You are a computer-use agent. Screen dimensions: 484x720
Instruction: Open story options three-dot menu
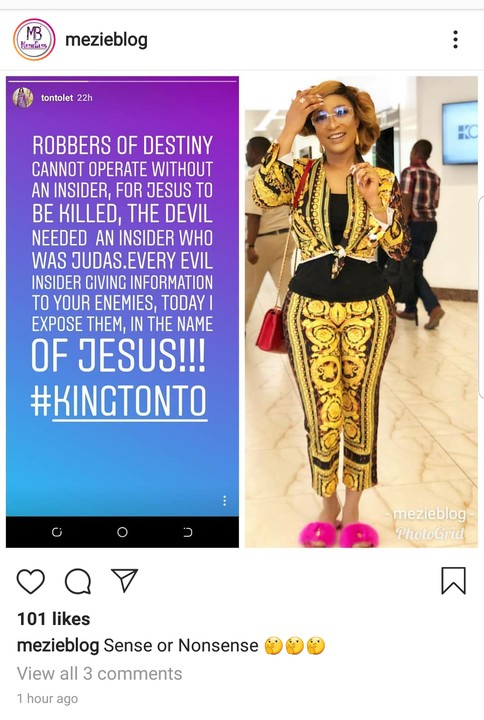225,501
